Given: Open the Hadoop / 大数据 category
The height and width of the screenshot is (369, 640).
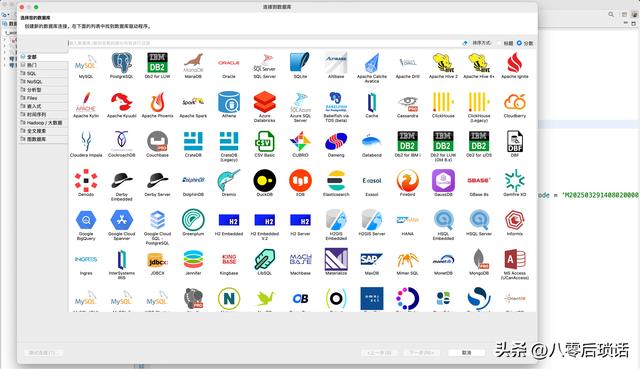Looking at the screenshot, I should tap(43, 122).
